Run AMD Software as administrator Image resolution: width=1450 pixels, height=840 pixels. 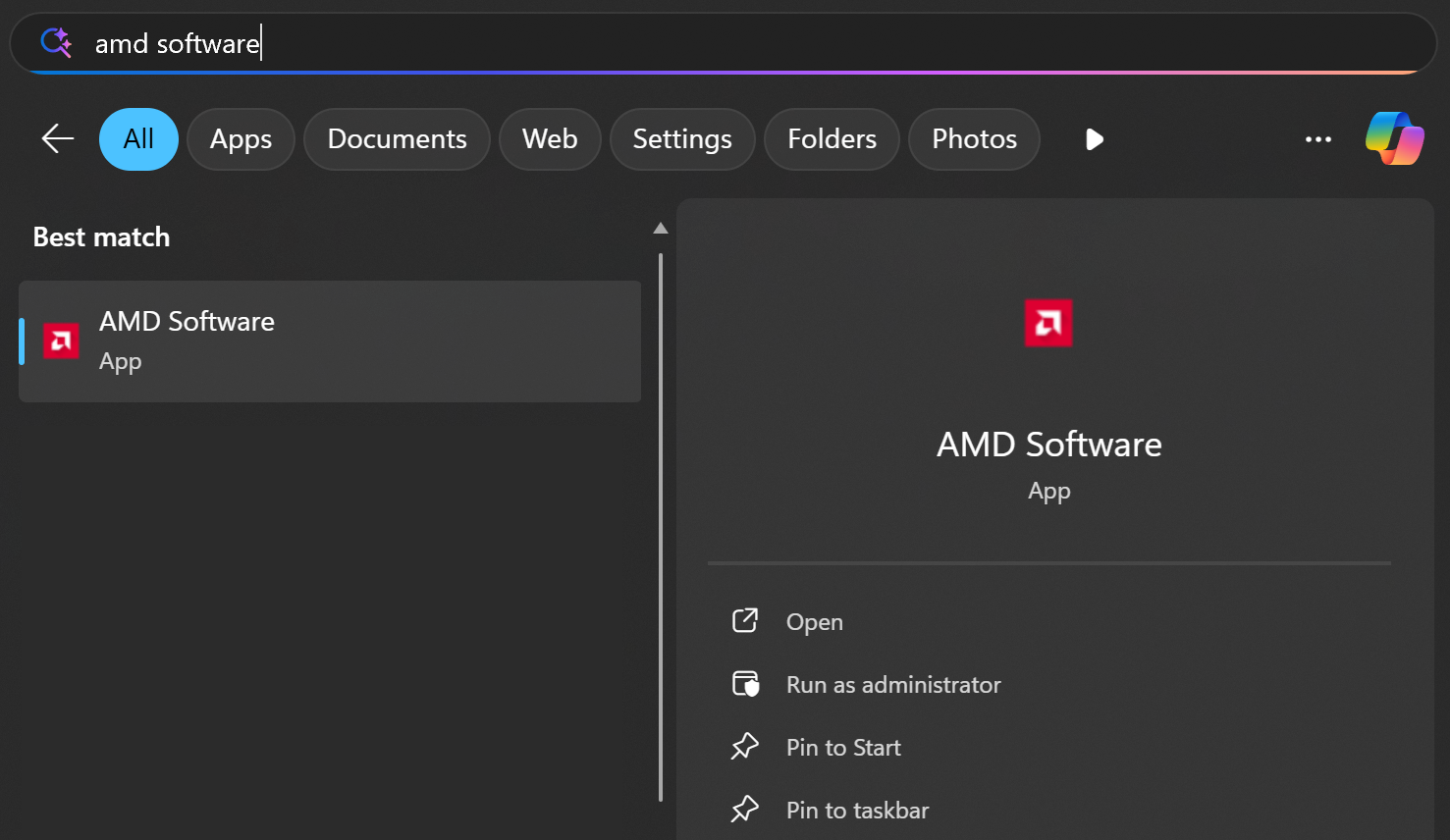892,684
